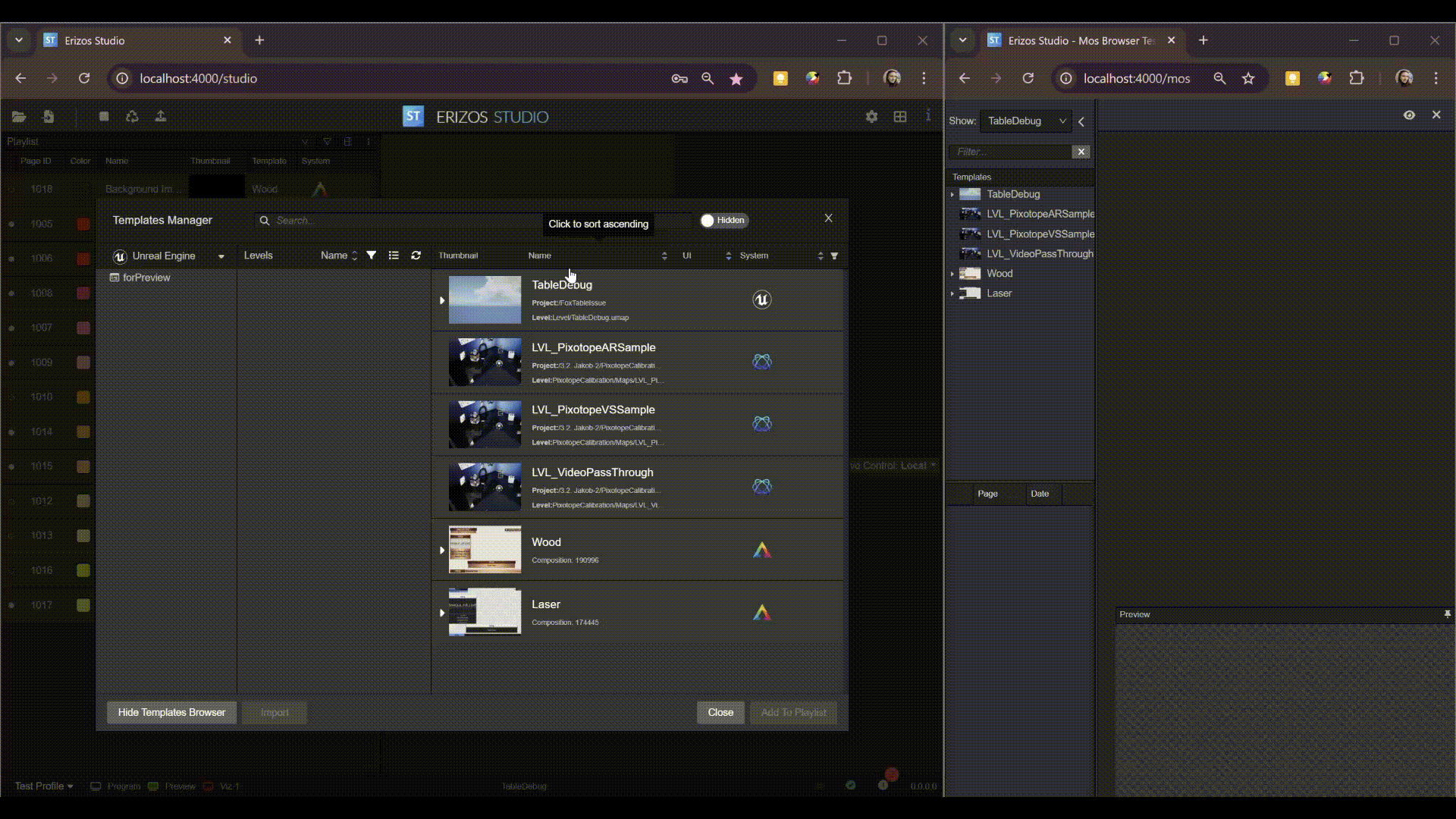
Task: Select the TableDebug template thumbnail
Action: 485,300
